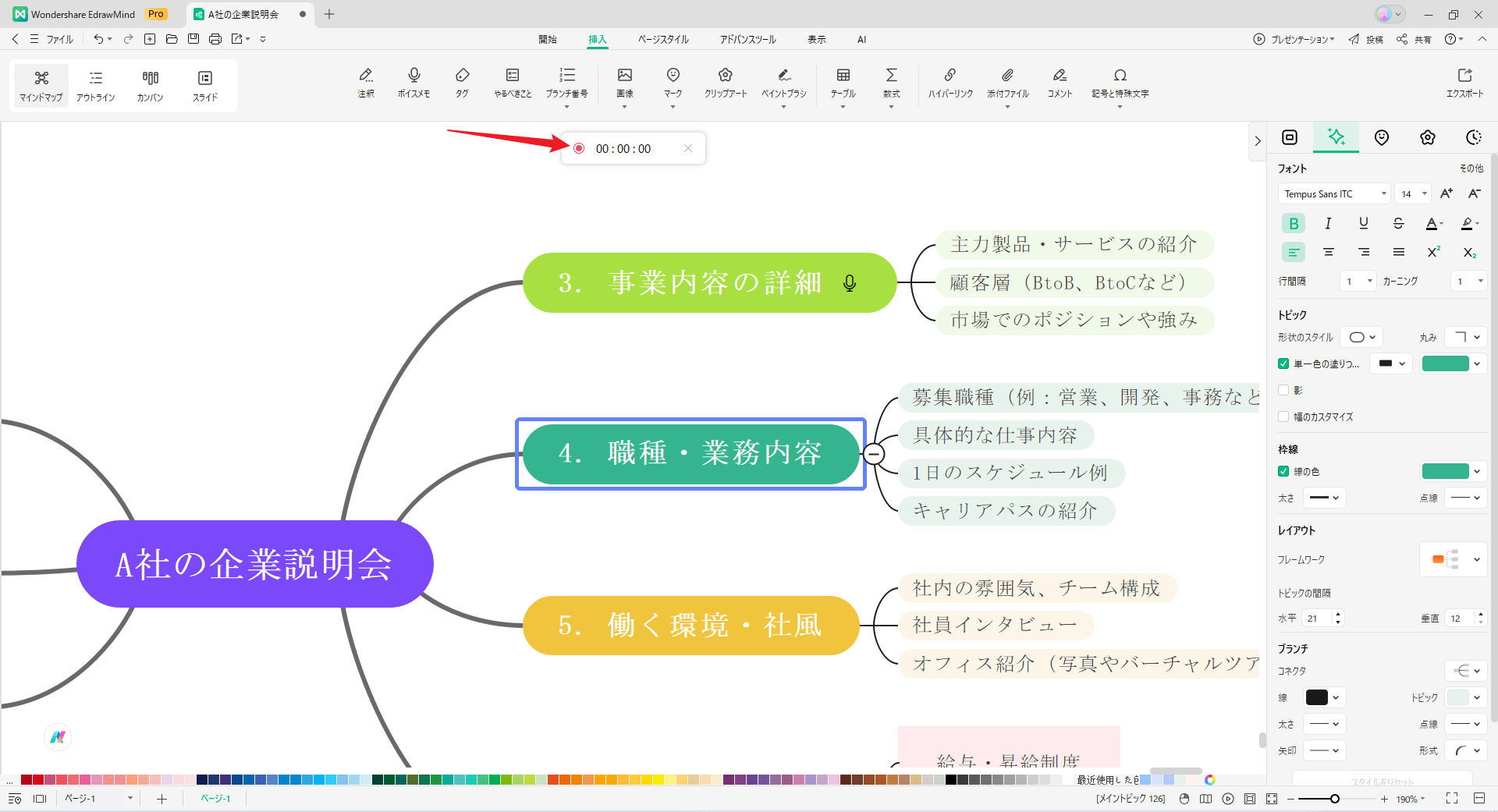1498x812 pixels.
Task: Open the line spacing (行間隔) dropdown
Action: (x=1358, y=281)
